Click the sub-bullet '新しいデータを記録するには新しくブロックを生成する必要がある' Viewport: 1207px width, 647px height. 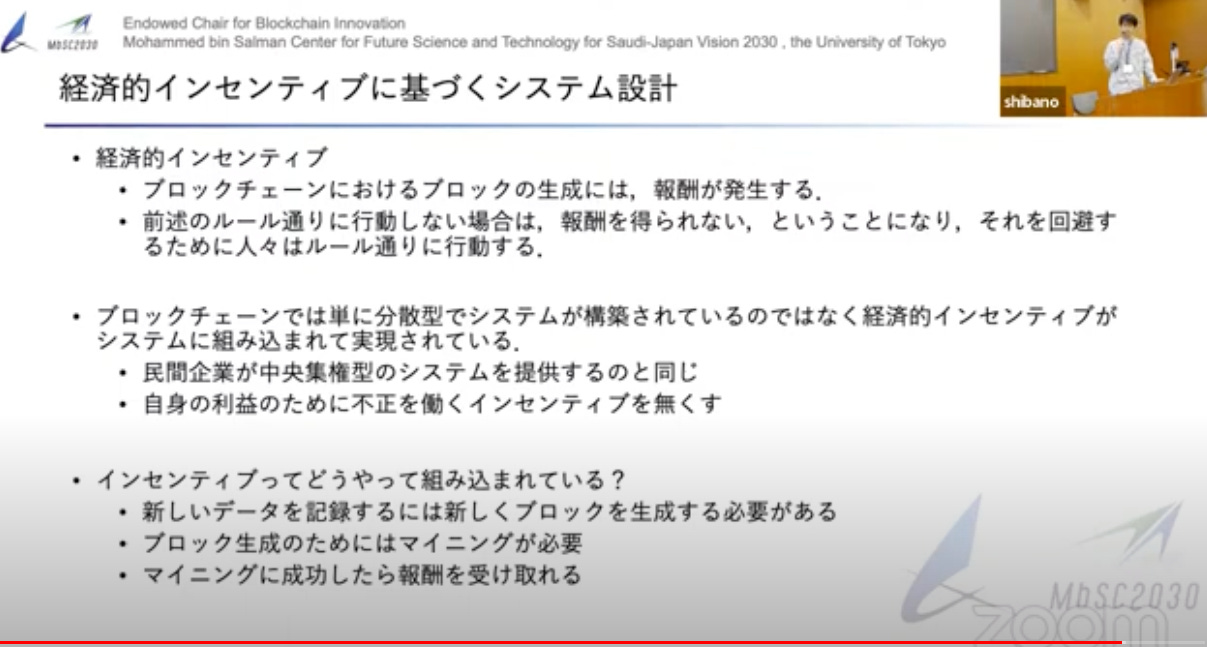tap(489, 512)
